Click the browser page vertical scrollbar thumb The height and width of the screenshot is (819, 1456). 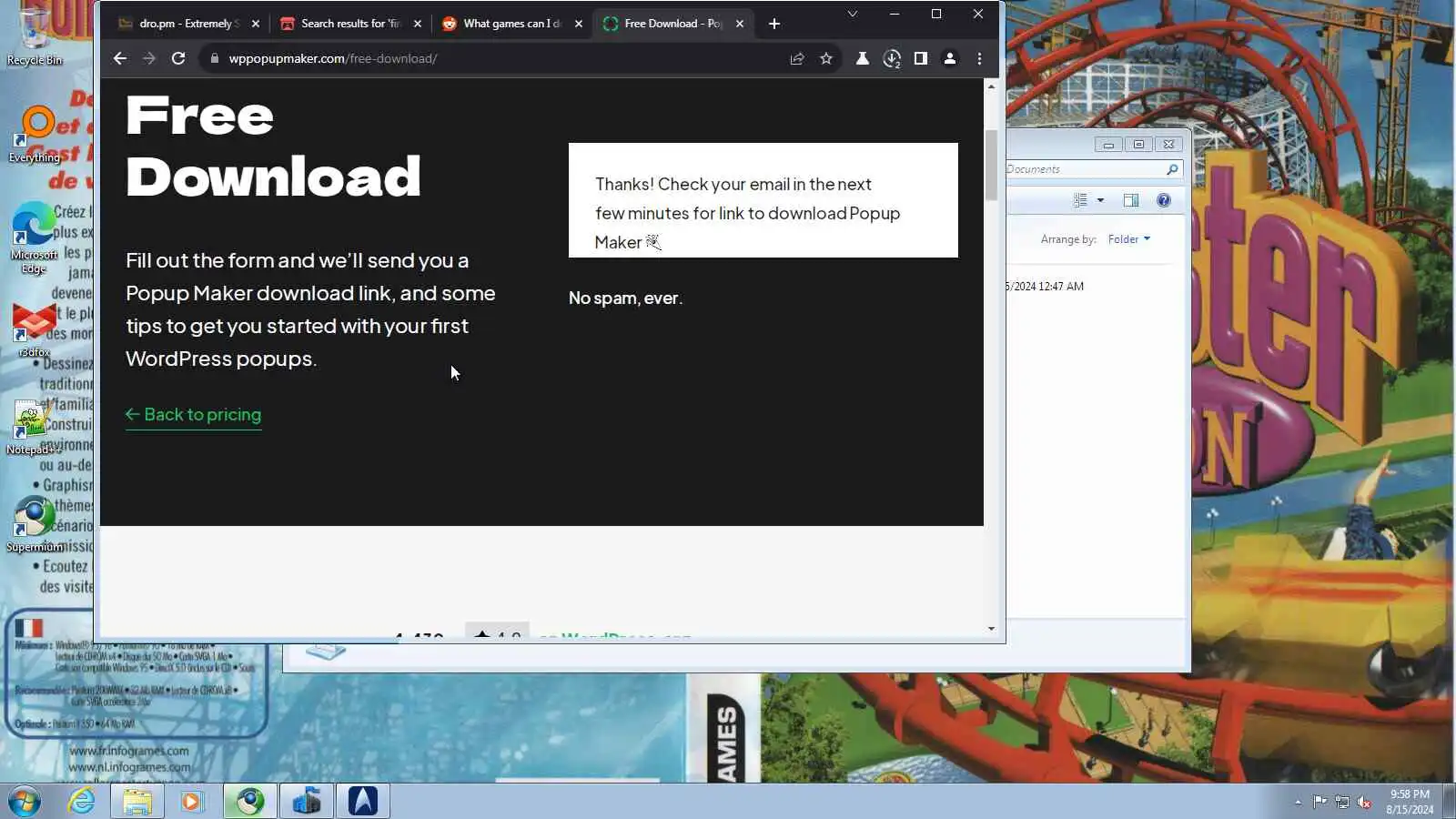pyautogui.click(x=991, y=165)
